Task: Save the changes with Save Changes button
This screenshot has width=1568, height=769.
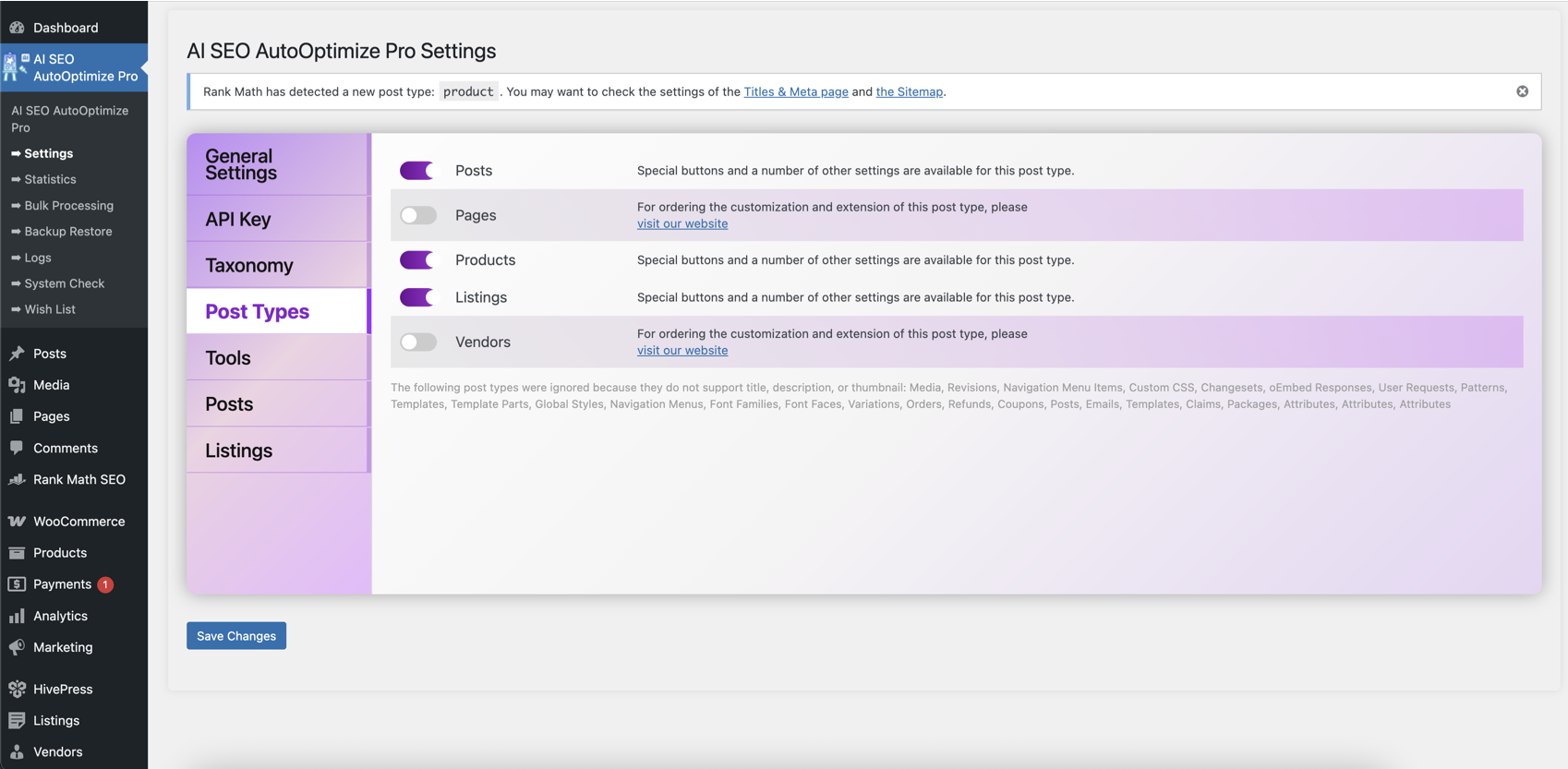Action: [236, 635]
